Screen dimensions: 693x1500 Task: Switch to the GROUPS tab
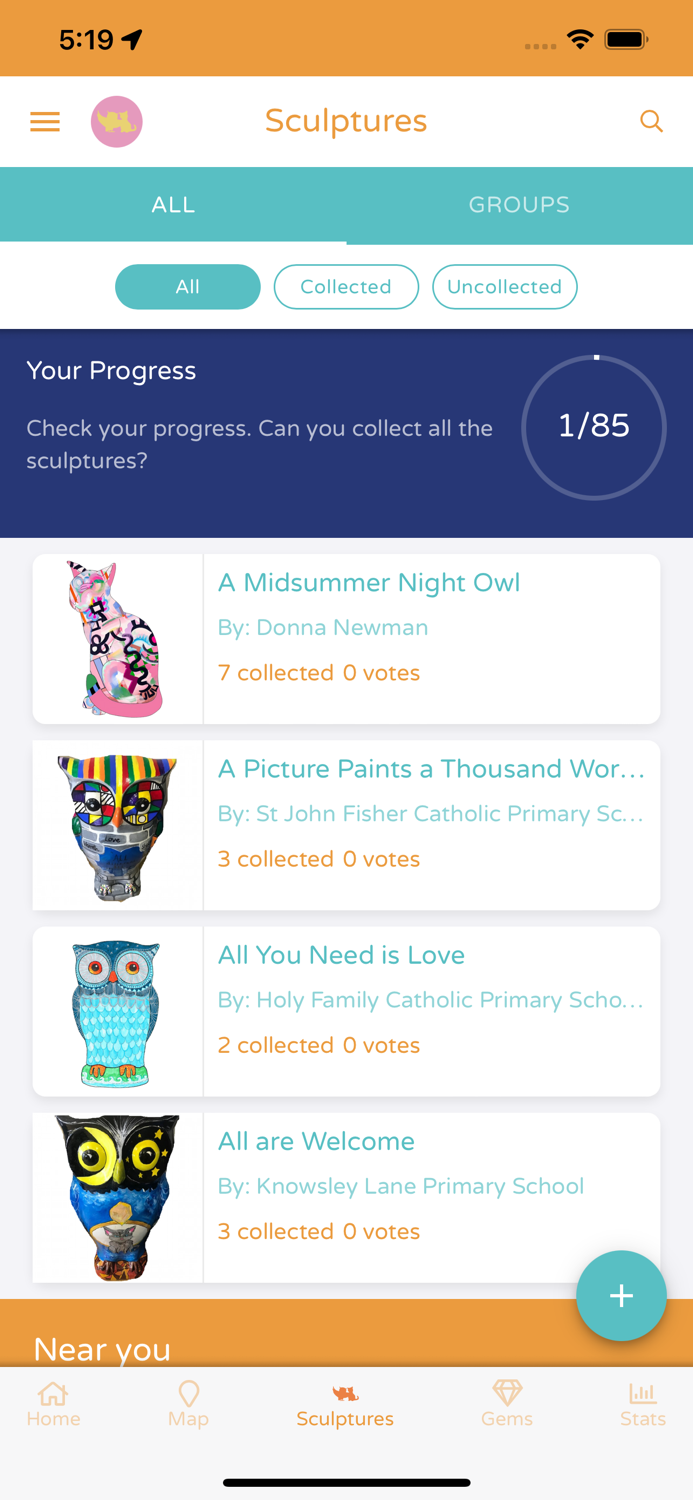click(519, 205)
